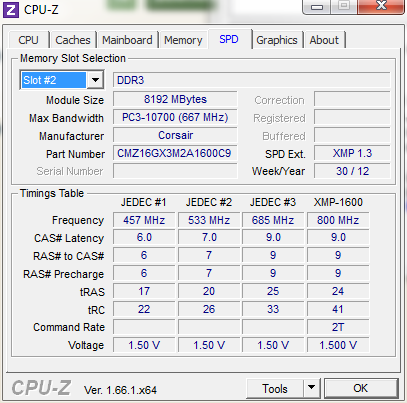
Task: Open the Caches tab
Action: (73, 40)
